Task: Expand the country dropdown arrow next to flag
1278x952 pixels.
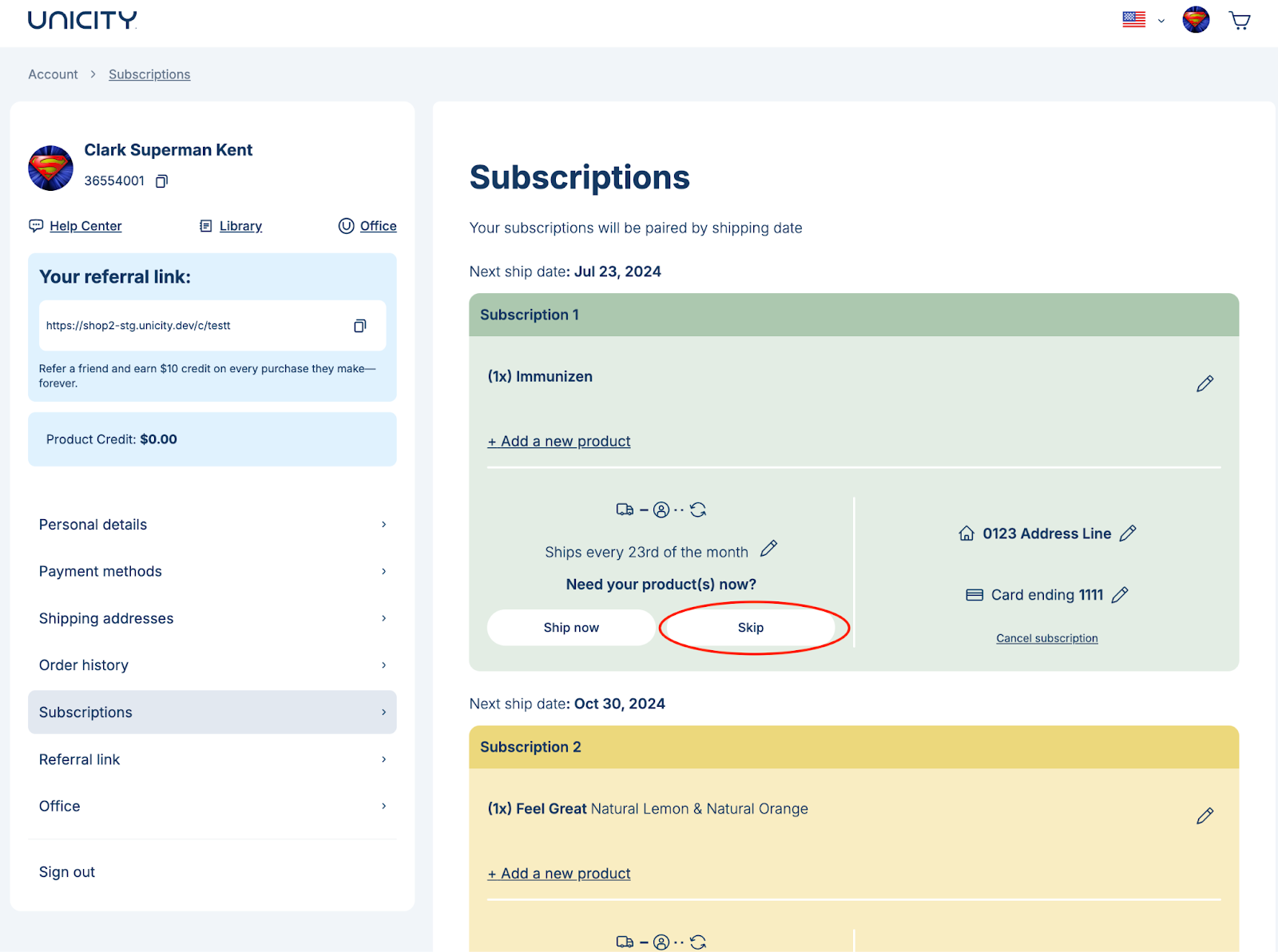Action: (1161, 21)
